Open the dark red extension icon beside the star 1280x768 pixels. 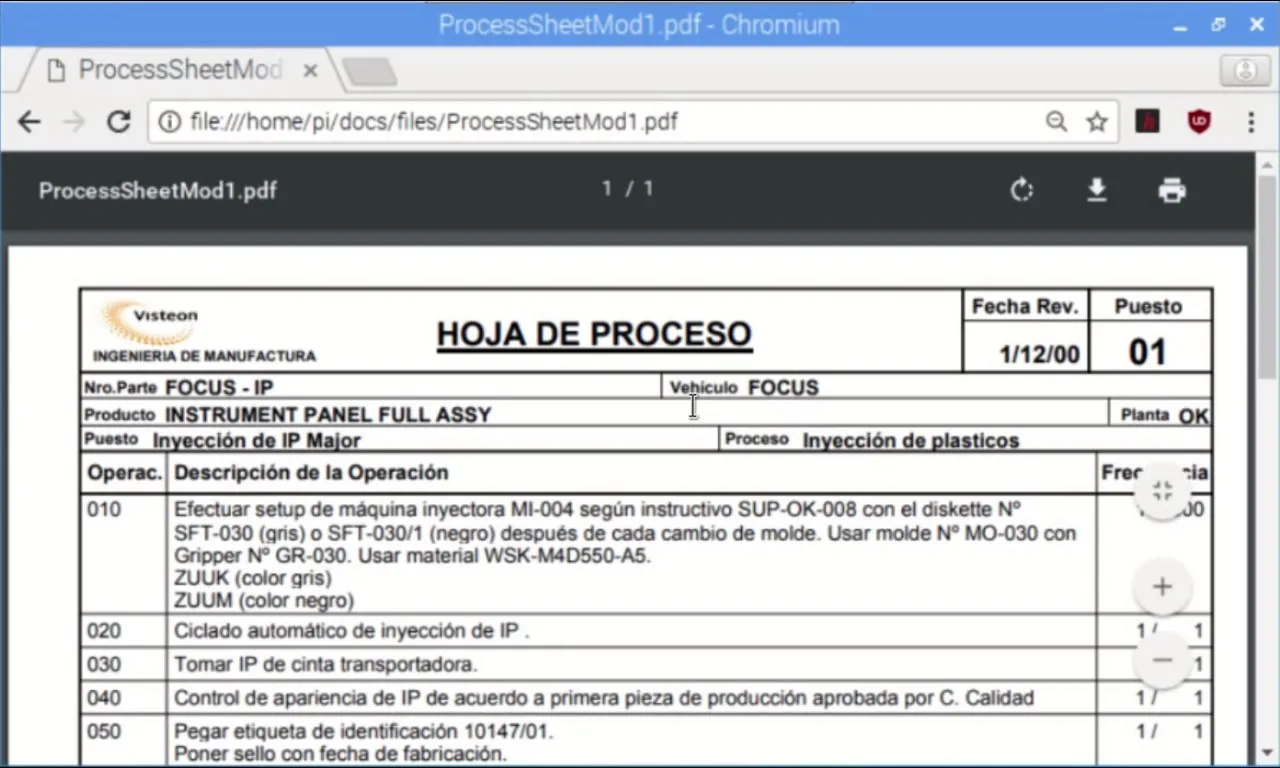1148,122
